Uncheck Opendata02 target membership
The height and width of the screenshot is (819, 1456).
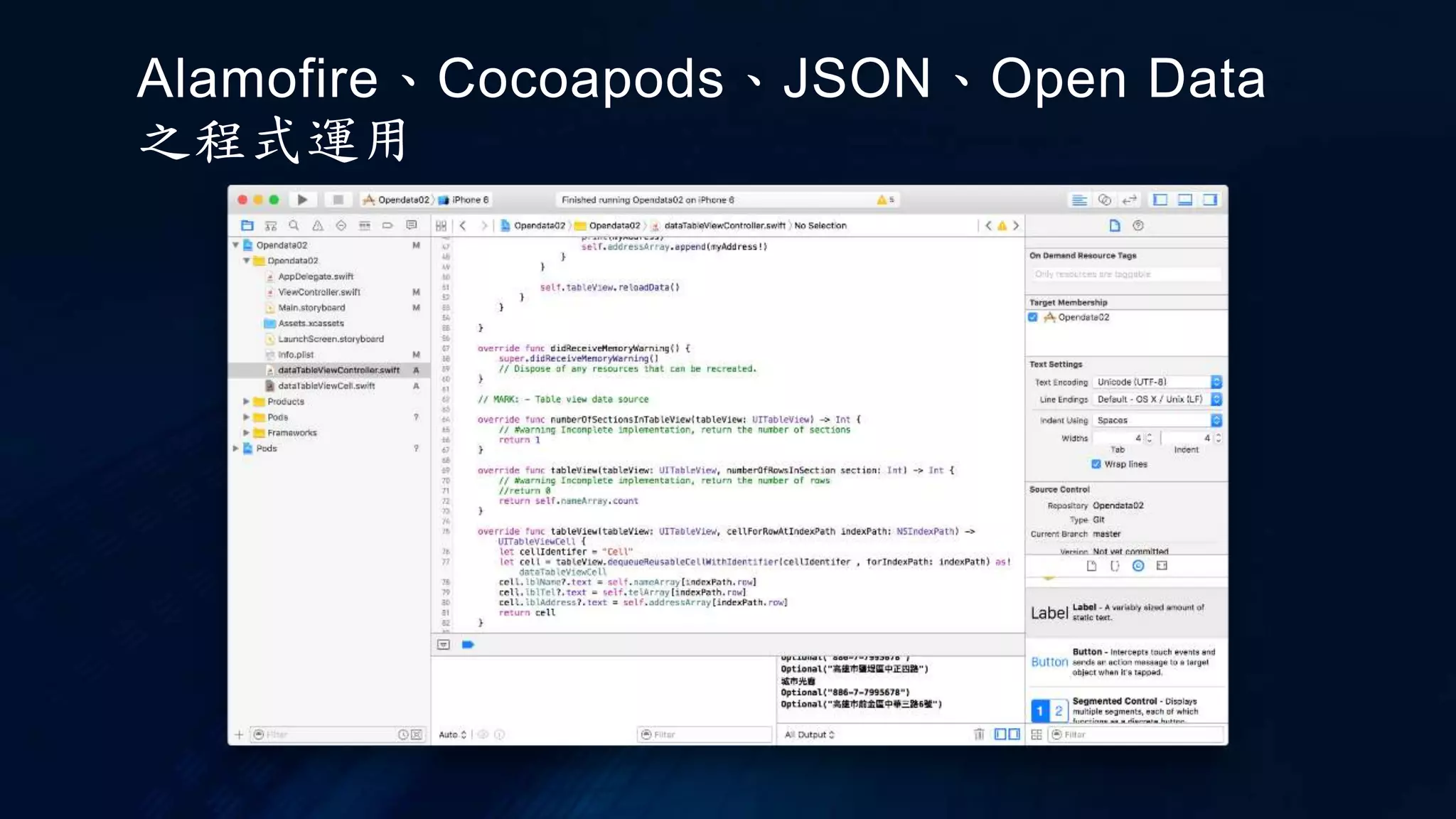pos(1033,317)
